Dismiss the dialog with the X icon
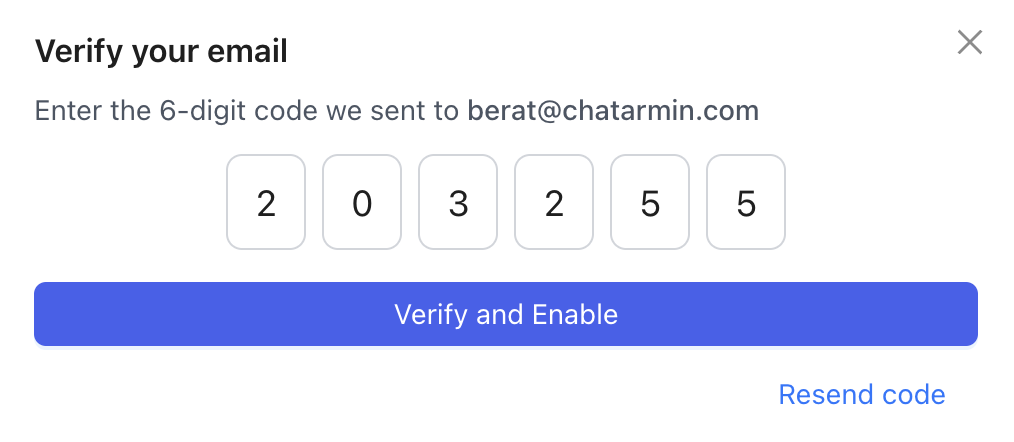1014x442 pixels. pyautogui.click(x=970, y=42)
